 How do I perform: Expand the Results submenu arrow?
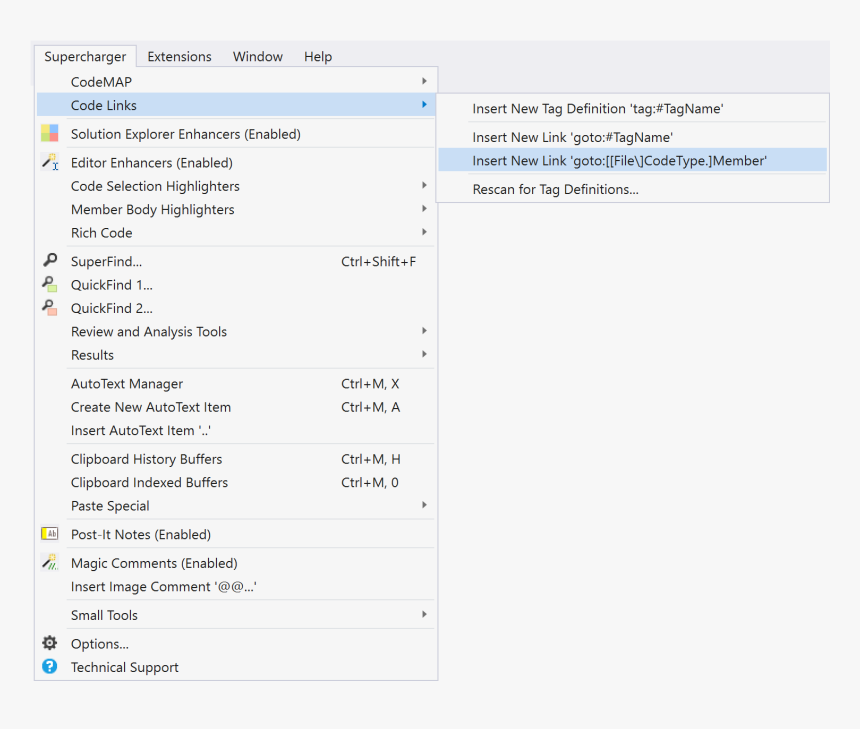425,354
